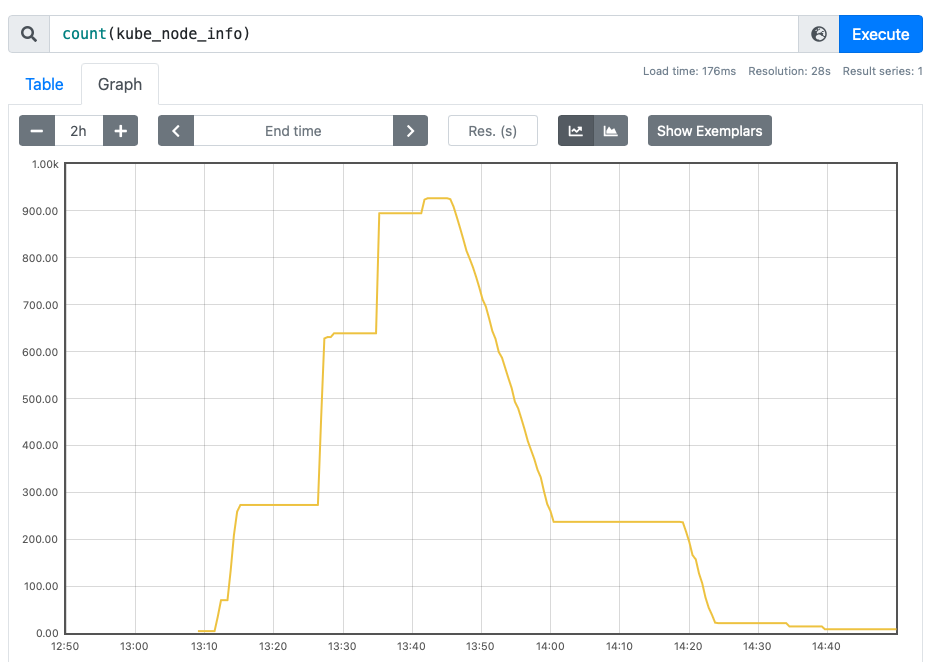Click the Load time: 176ms text
934x662 pixels.
(x=689, y=71)
